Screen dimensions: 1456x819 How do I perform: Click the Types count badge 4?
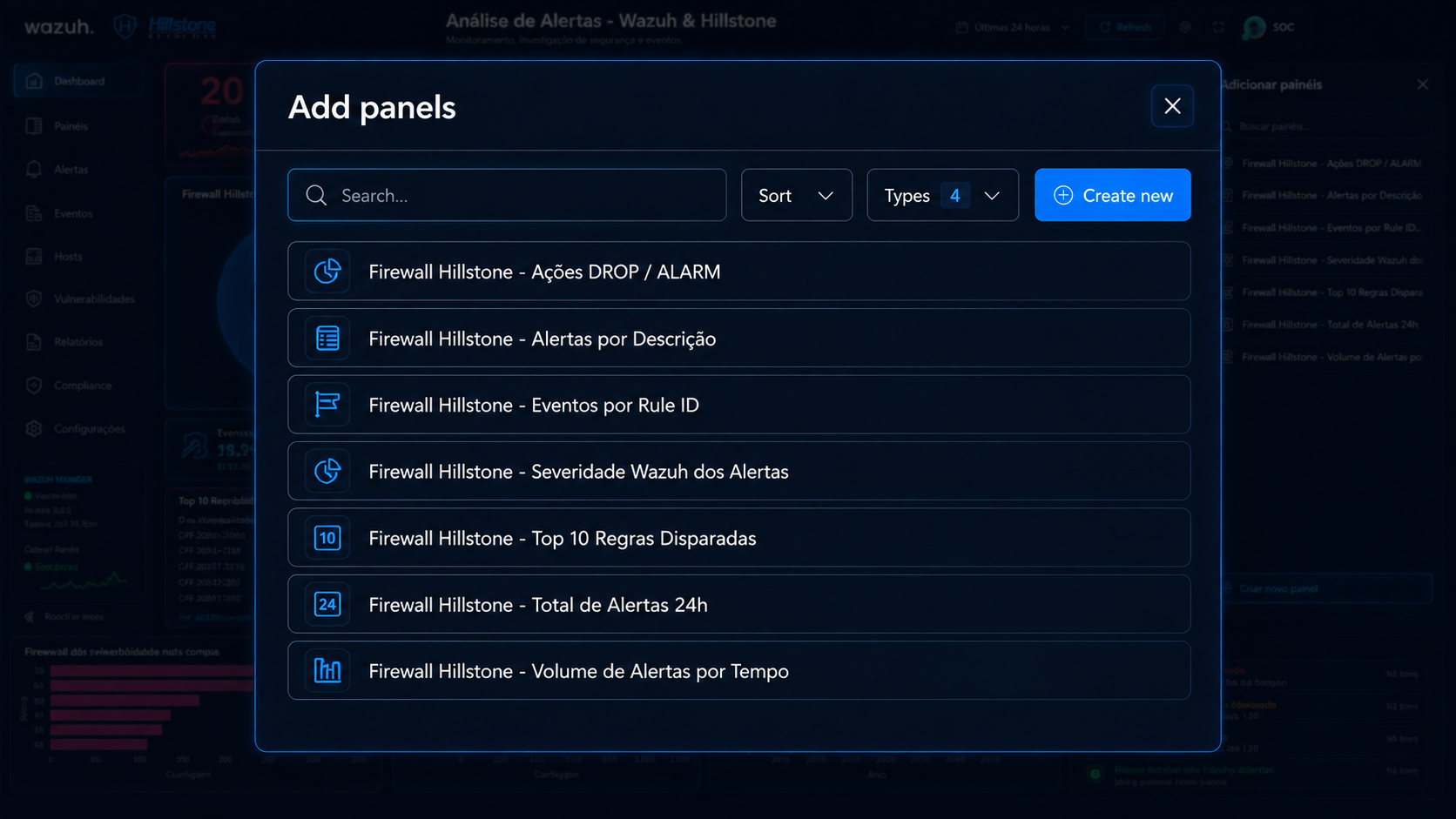point(954,195)
